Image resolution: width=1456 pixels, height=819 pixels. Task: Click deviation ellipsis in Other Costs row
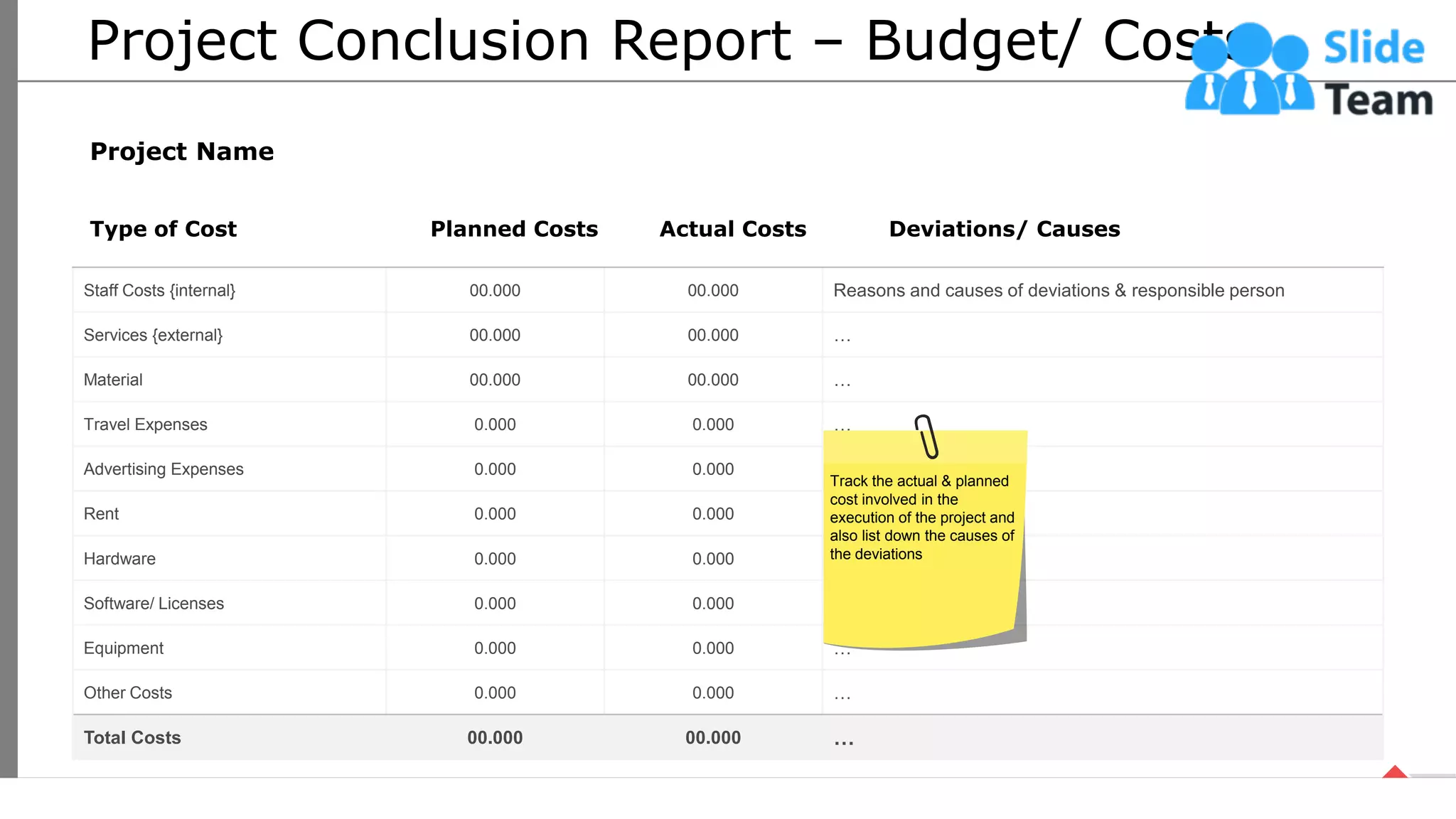pos(842,698)
